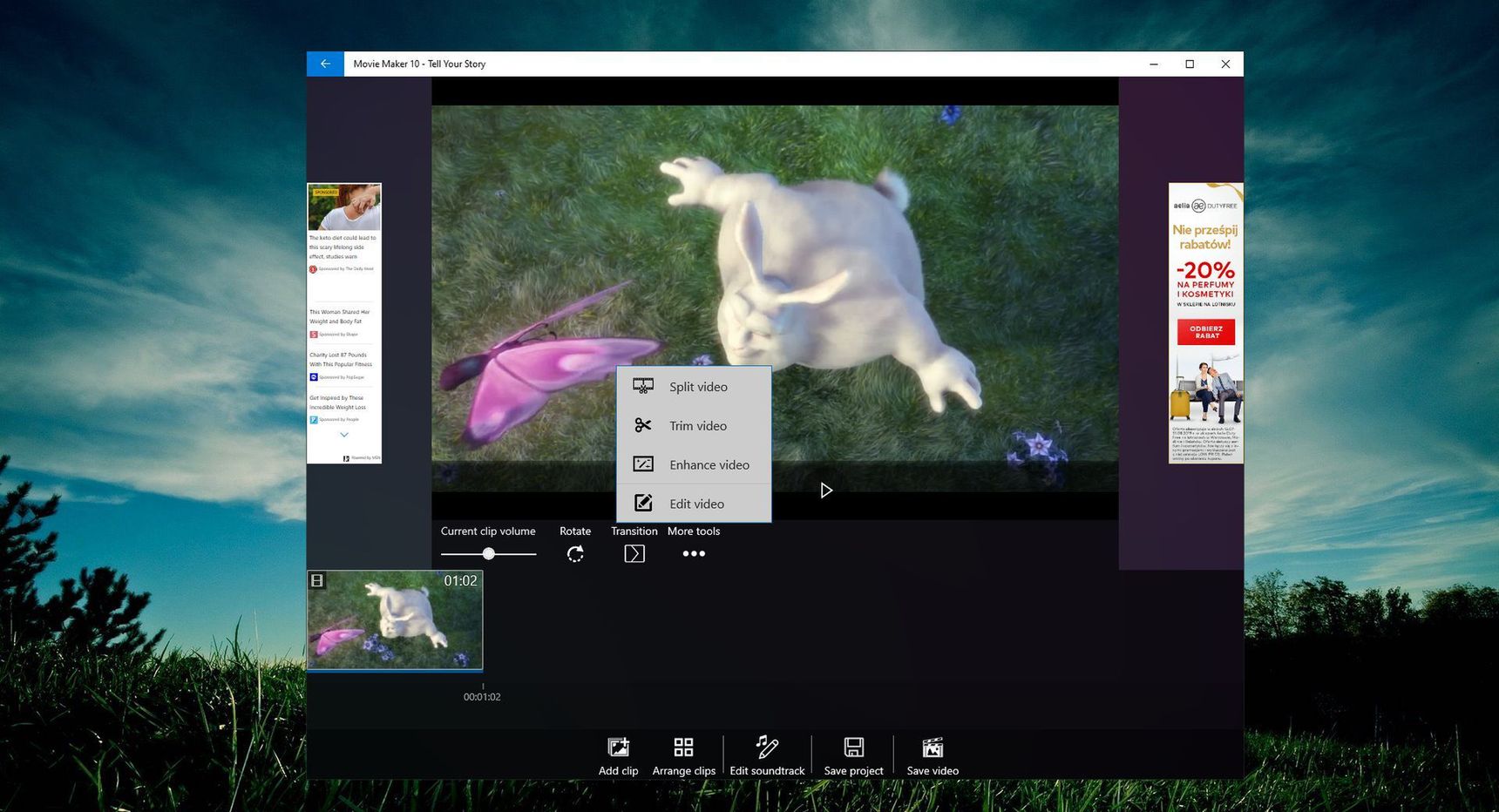This screenshot has height=812, width=1499.
Task: Rotate the clip with the Rotate icon
Action: click(x=575, y=553)
